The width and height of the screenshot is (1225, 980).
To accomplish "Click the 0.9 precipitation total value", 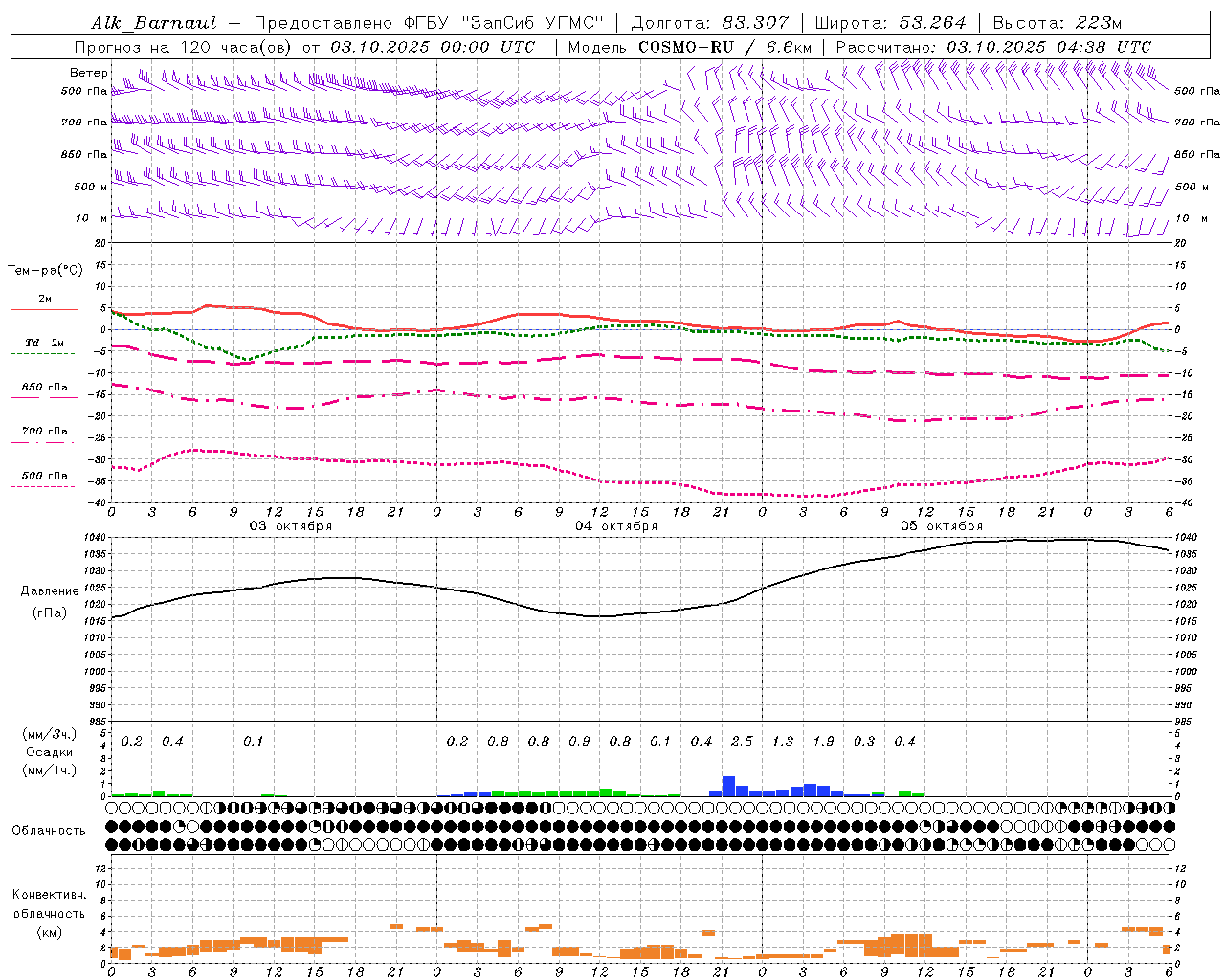I will coord(579,742).
